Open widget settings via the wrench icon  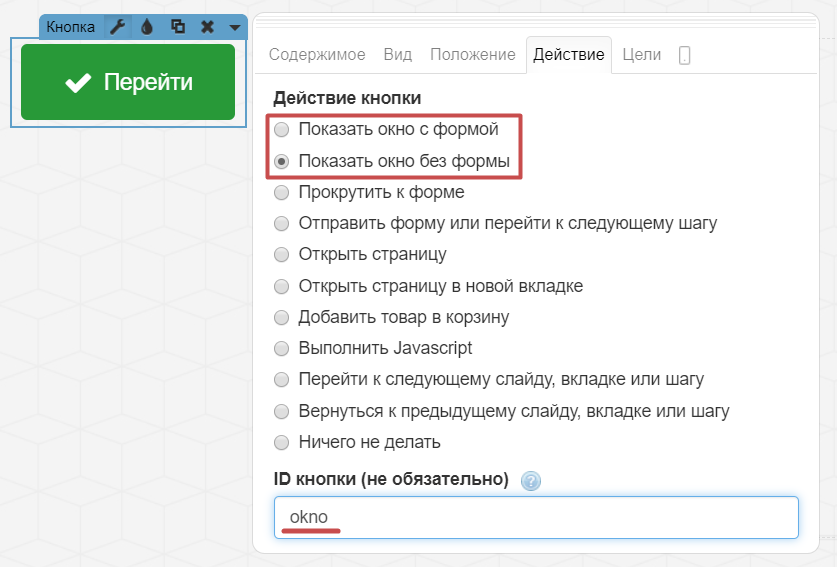pos(118,27)
